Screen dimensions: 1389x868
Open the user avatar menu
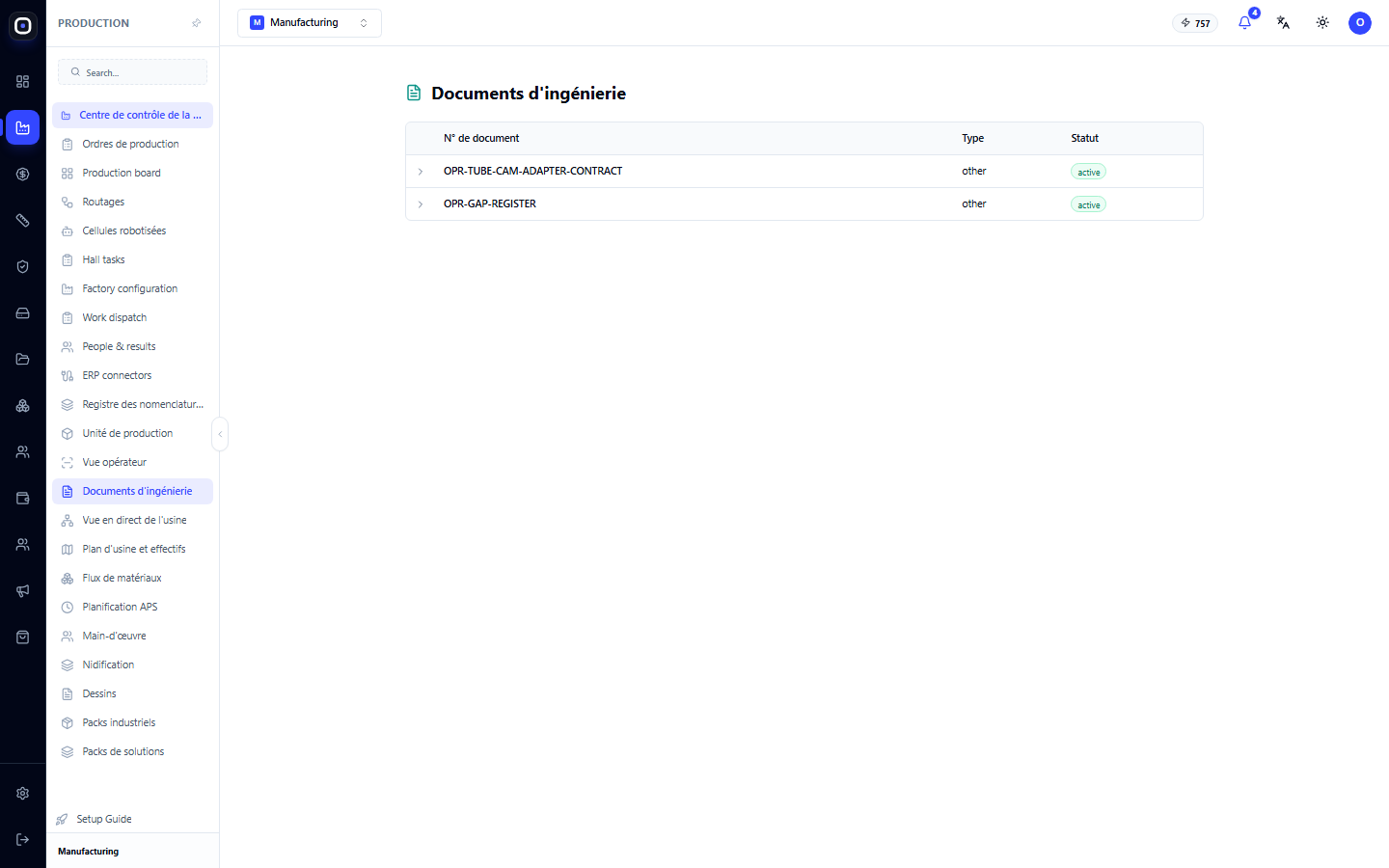tap(1360, 23)
